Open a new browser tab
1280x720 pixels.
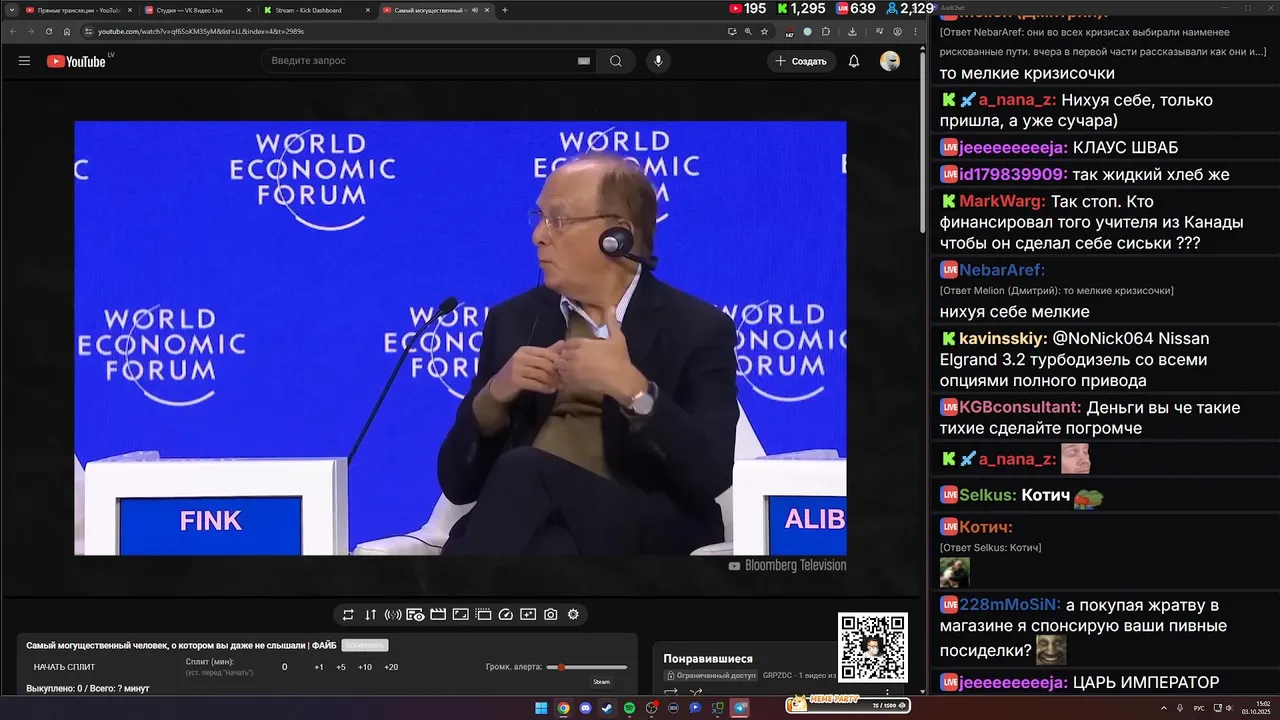point(505,10)
